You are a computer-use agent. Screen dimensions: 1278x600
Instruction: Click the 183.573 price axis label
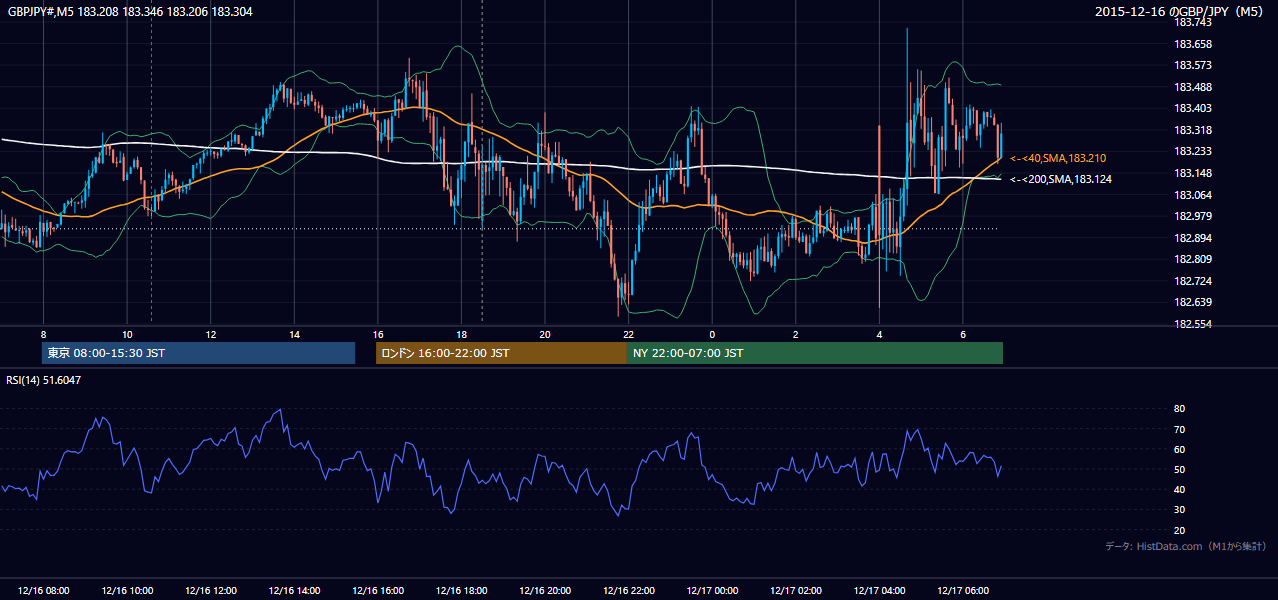point(1192,65)
